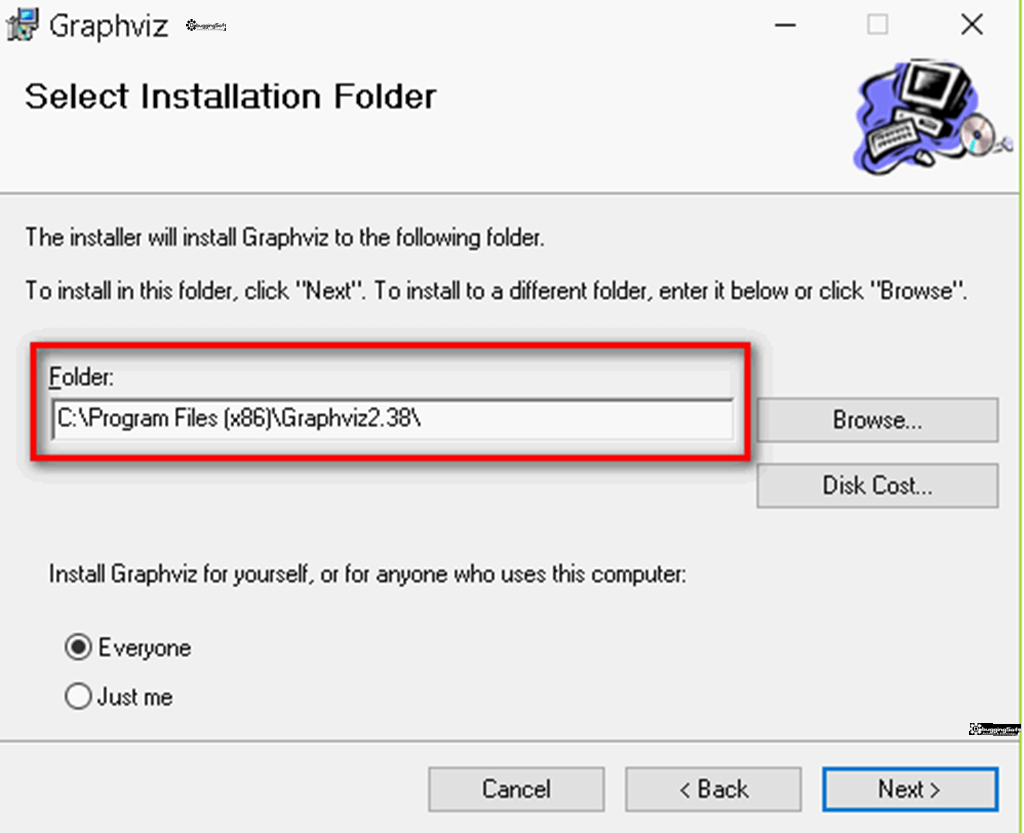
Task: Open the Browse folder dialog
Action: coord(877,420)
